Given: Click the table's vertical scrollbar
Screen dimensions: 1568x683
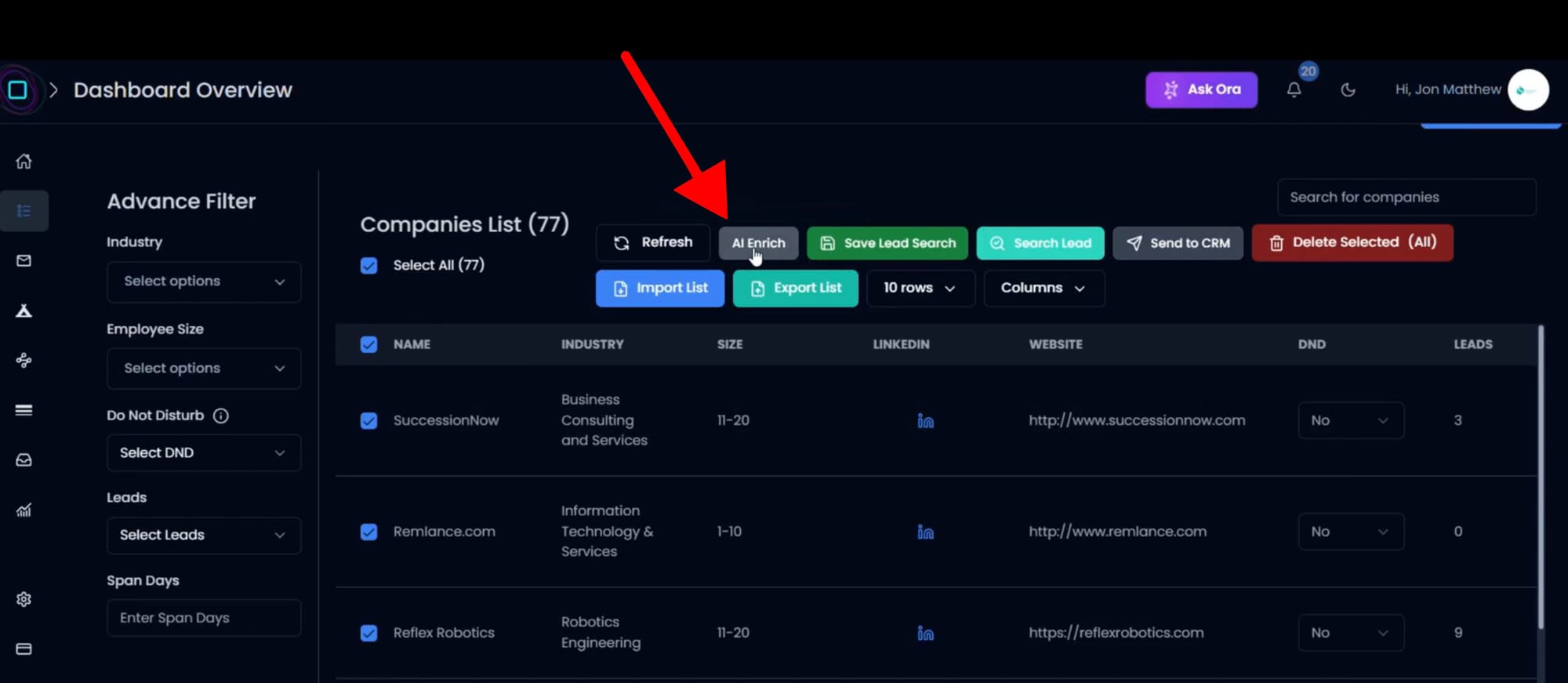Looking at the screenshot, I should coord(1541,478).
